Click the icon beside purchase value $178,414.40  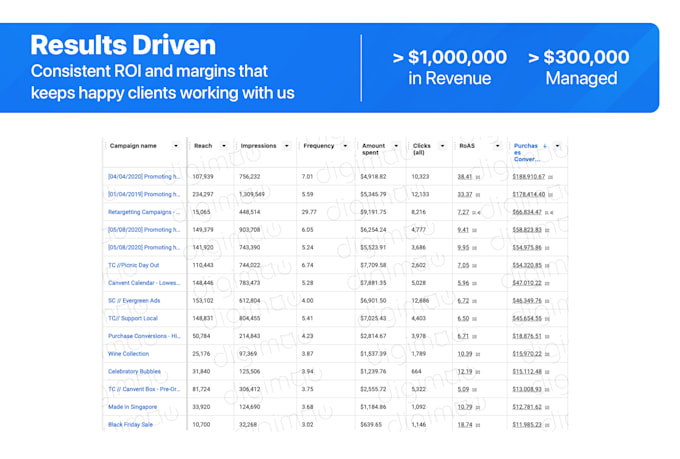[x=551, y=195]
